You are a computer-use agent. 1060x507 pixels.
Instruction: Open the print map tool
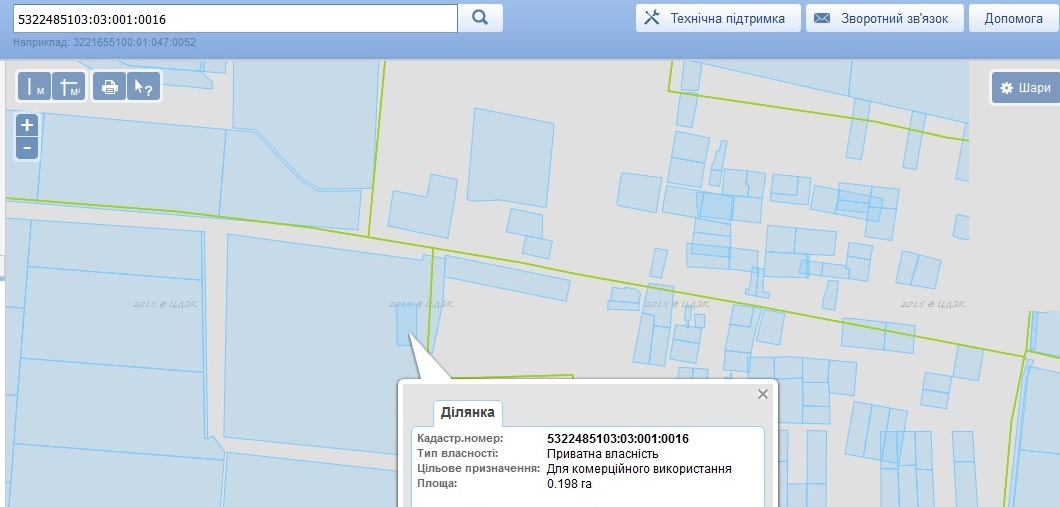tap(110, 87)
